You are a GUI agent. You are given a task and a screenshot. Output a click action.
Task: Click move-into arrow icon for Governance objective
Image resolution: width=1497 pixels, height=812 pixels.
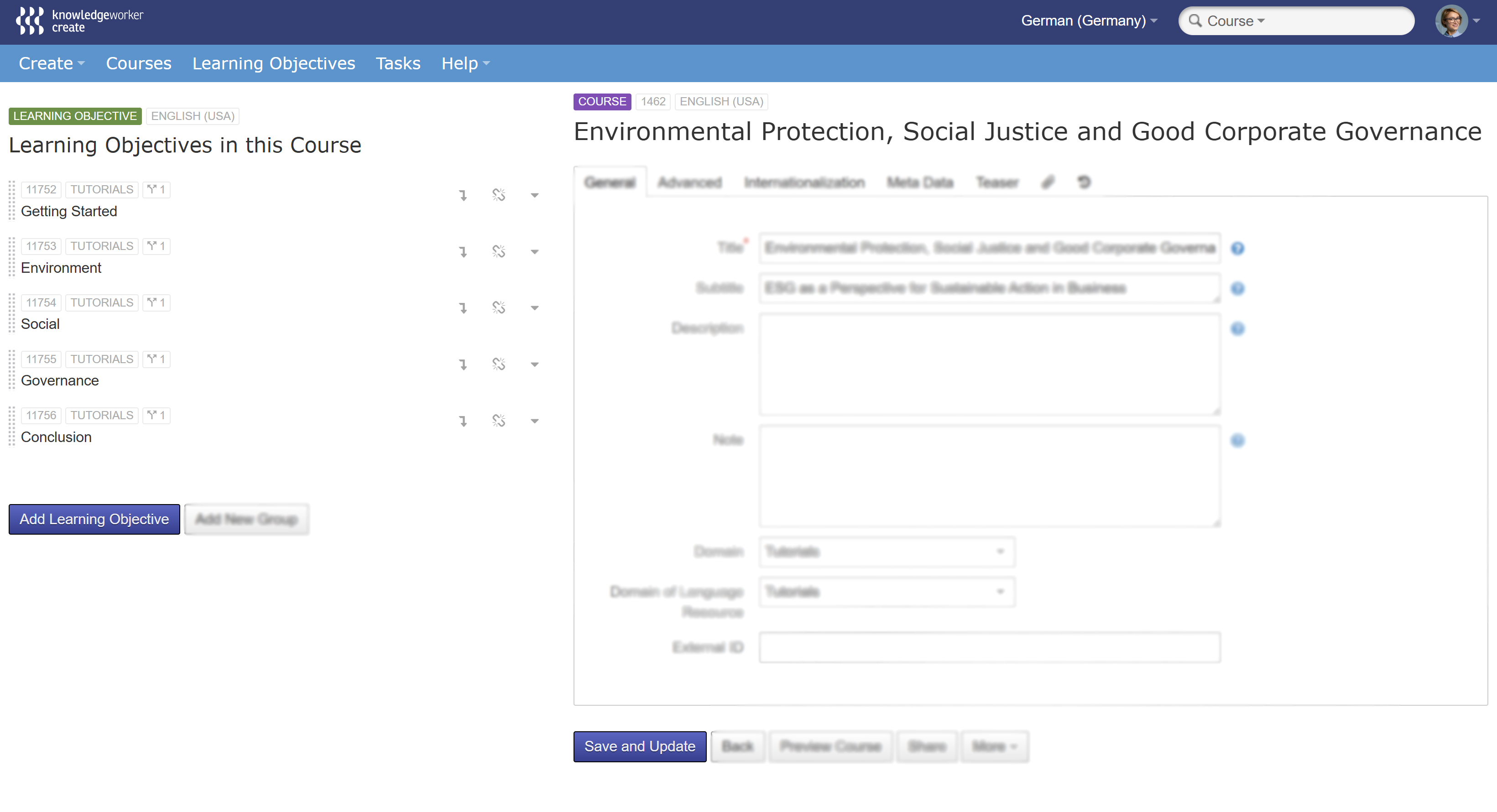coord(463,364)
